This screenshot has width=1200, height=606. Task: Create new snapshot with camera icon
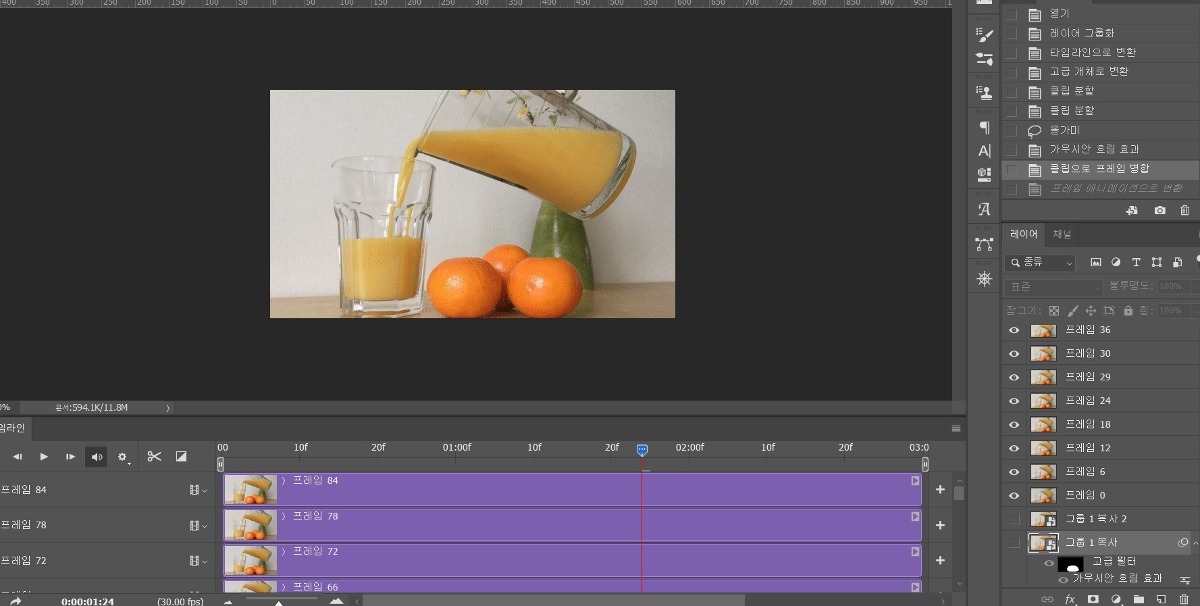pyautogui.click(x=1160, y=211)
